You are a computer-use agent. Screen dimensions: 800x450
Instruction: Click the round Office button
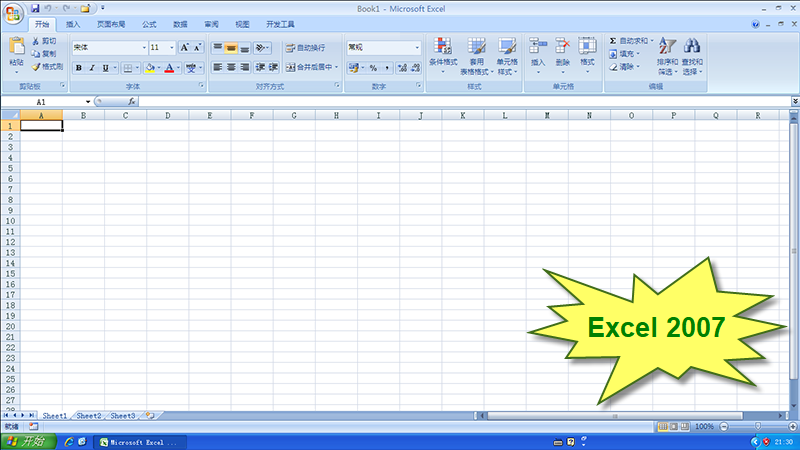(x=13, y=13)
